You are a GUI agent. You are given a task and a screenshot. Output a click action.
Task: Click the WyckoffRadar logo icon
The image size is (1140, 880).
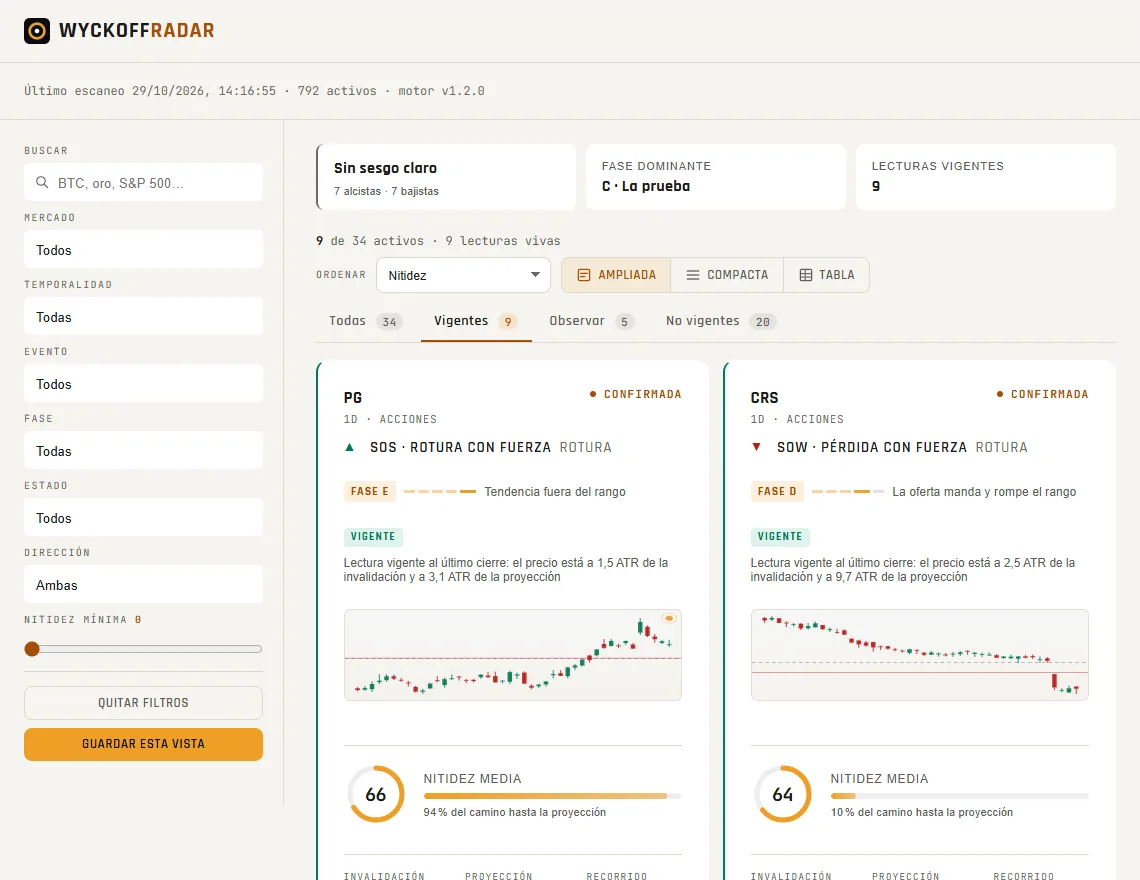coord(37,31)
